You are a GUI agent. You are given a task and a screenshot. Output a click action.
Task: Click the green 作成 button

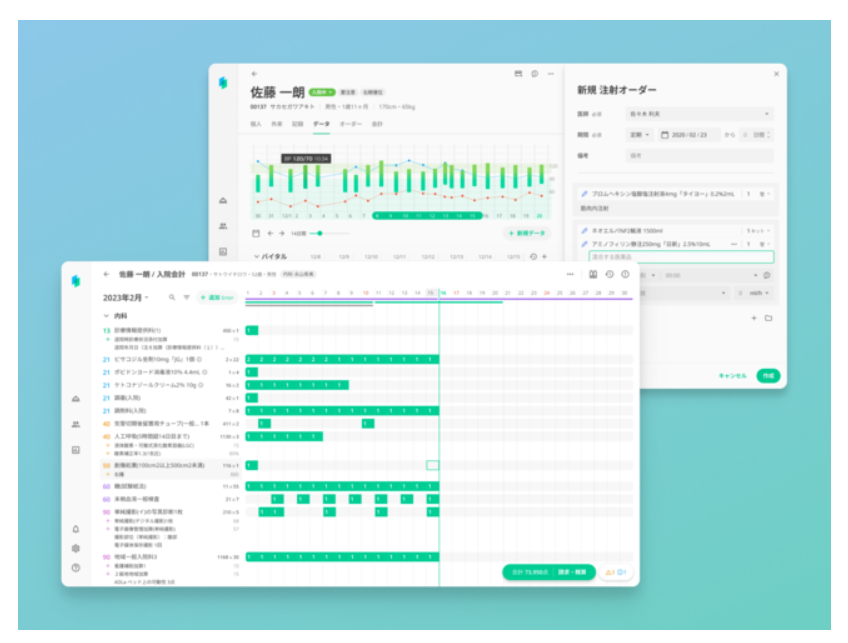pyautogui.click(x=768, y=375)
